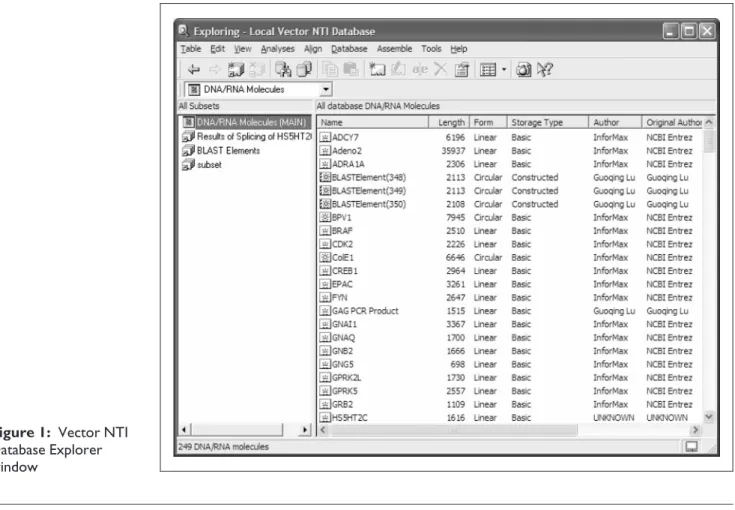Select the ADRA1A molecule row
Viewport: 735px width, 510px height.
[510, 164]
